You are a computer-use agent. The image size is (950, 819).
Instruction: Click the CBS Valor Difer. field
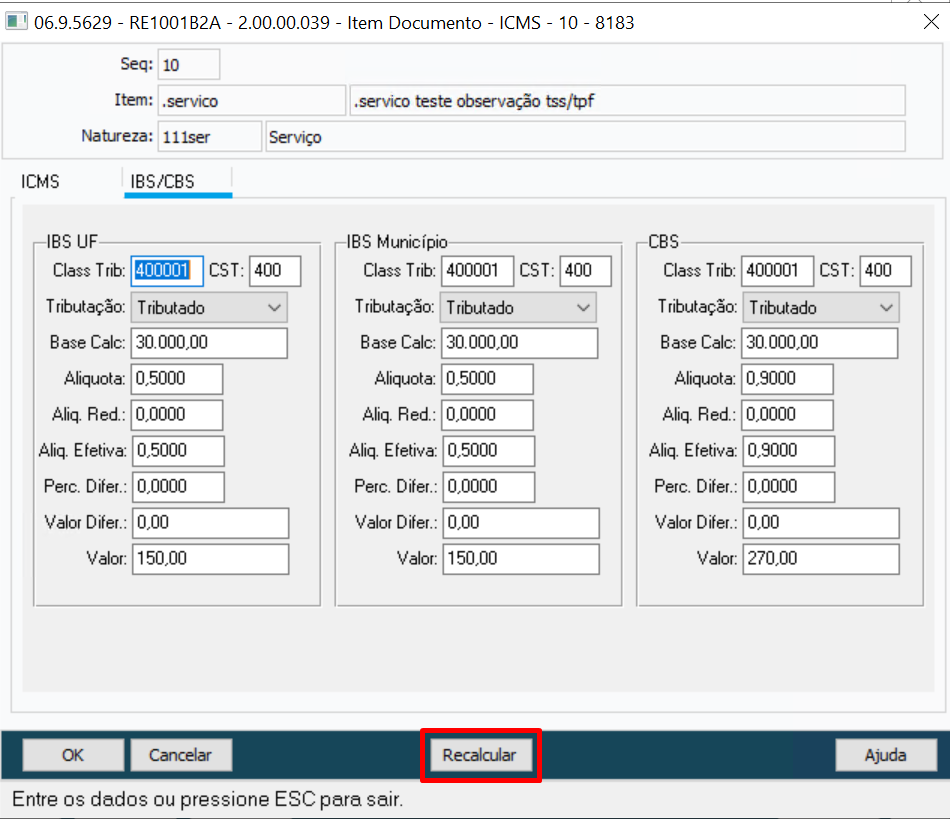coord(820,523)
